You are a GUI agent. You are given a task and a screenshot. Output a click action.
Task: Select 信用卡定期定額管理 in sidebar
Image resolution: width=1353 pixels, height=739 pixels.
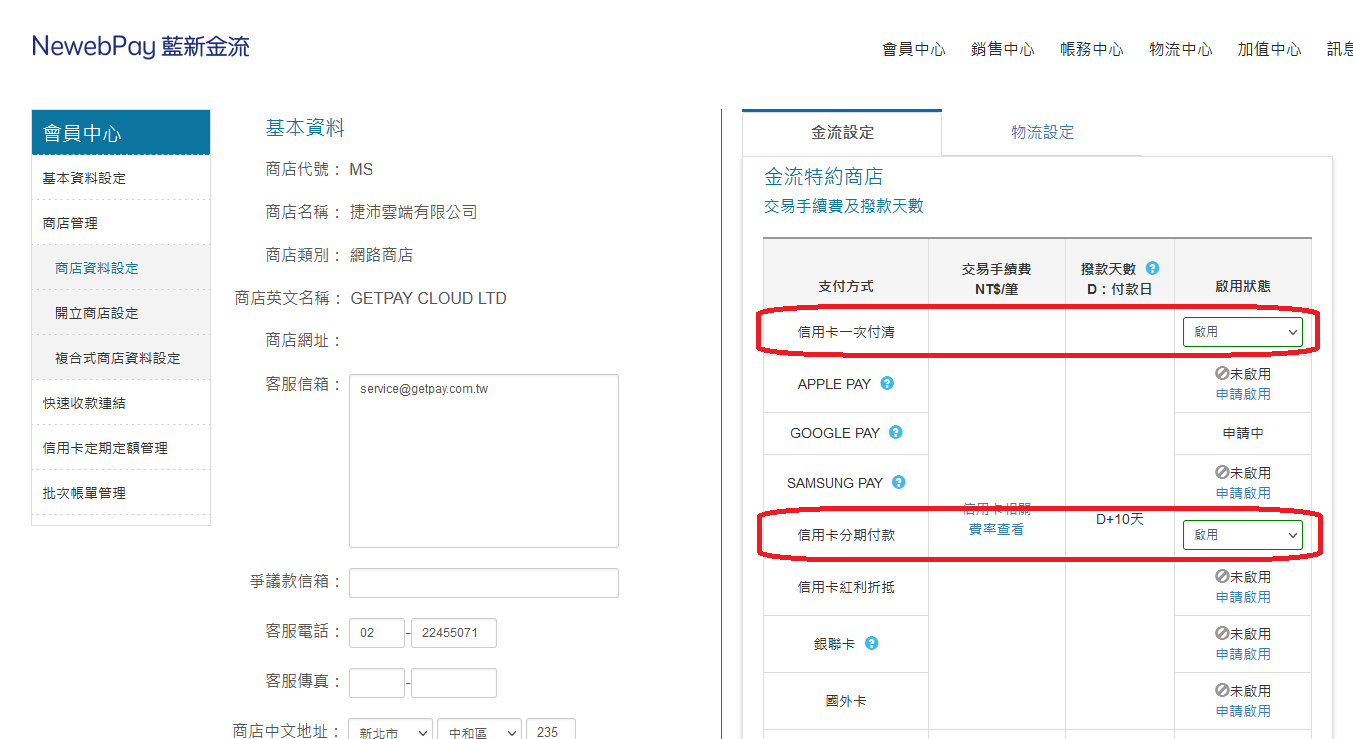point(121,448)
